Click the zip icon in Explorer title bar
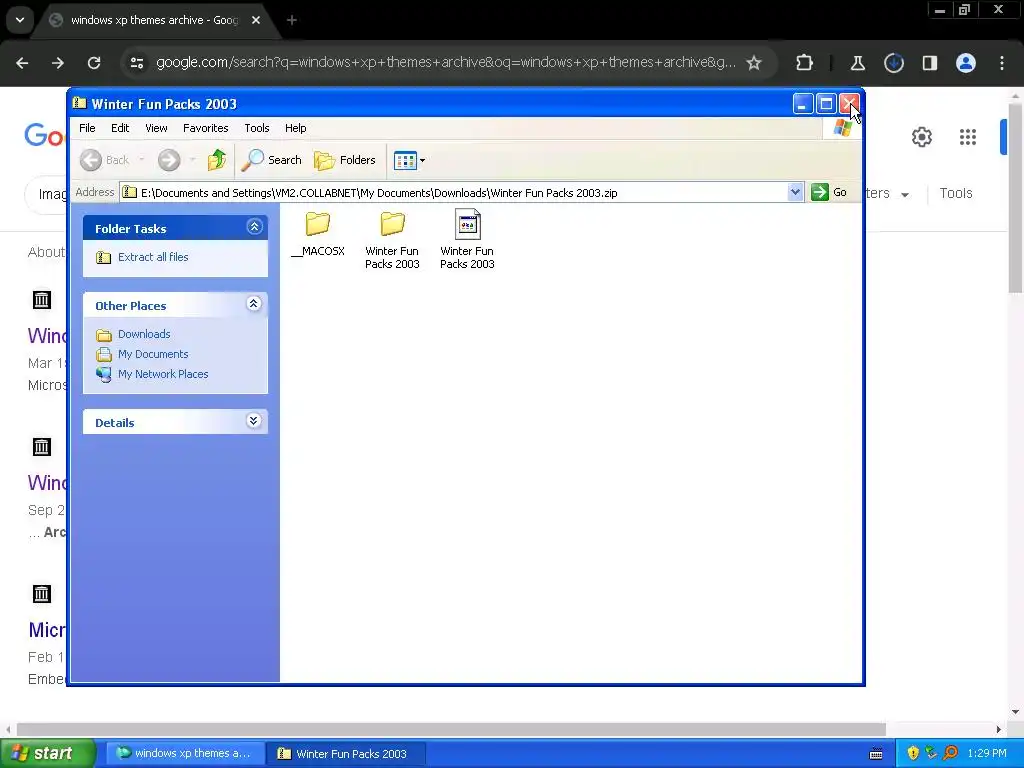The height and width of the screenshot is (768, 1024). [x=80, y=103]
